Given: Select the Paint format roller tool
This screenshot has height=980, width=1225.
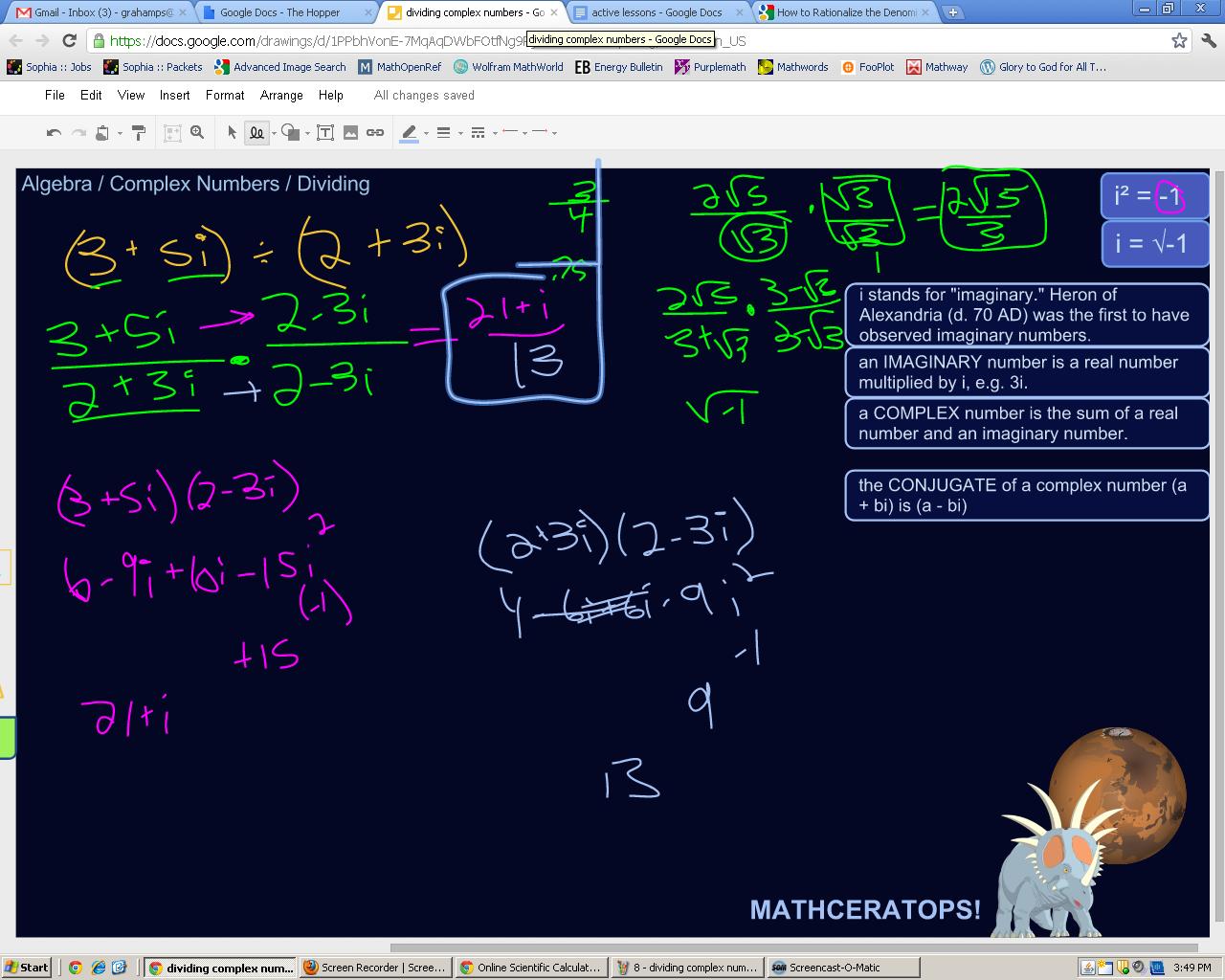Looking at the screenshot, I should tap(139, 133).
